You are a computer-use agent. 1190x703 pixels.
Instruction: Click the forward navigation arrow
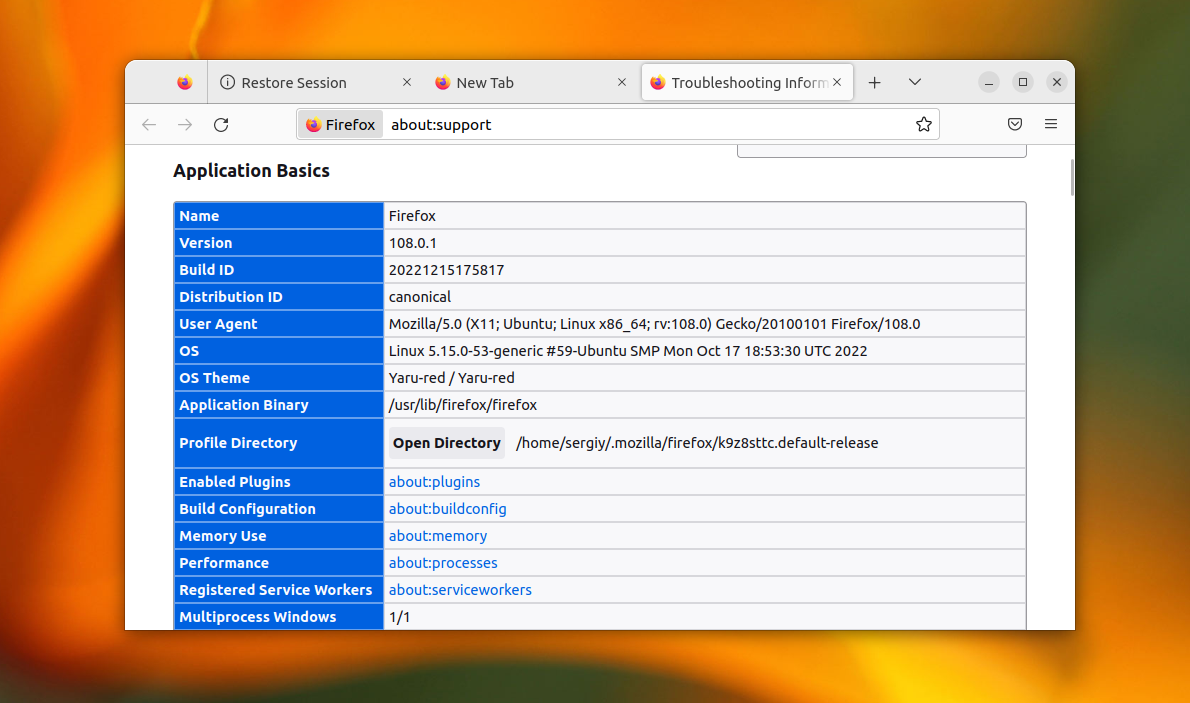185,125
